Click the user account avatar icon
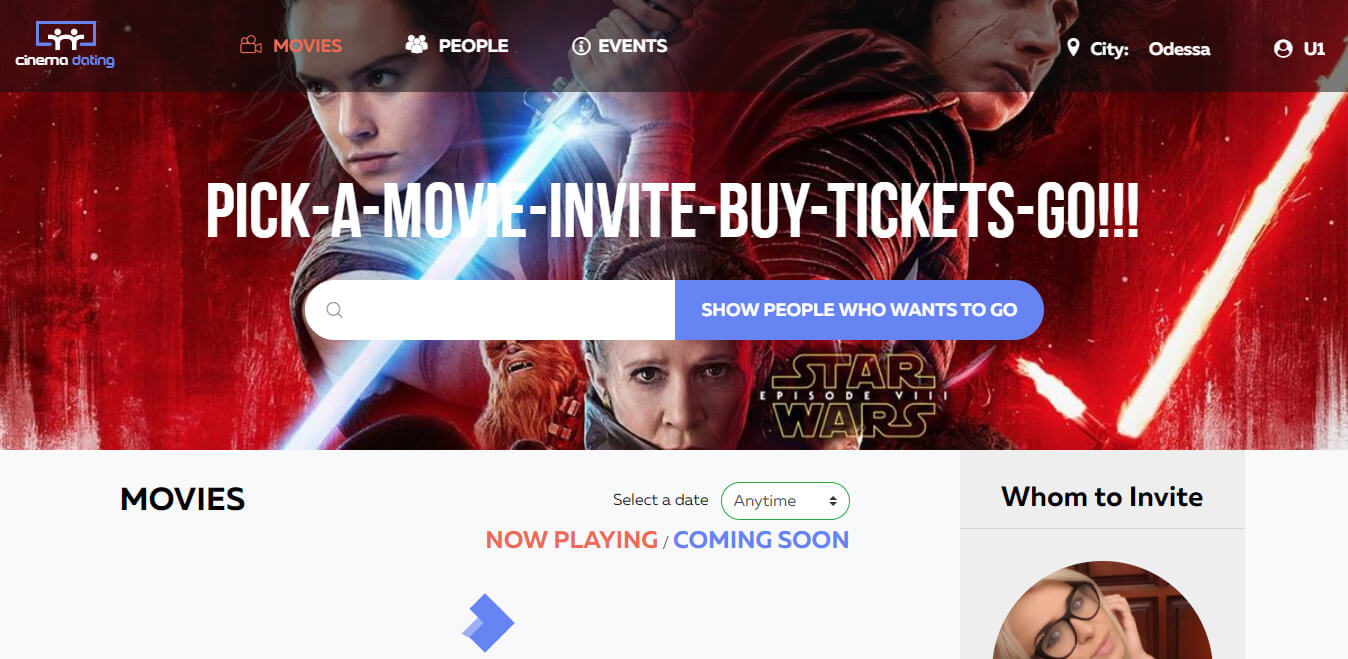1348x659 pixels. (x=1283, y=48)
